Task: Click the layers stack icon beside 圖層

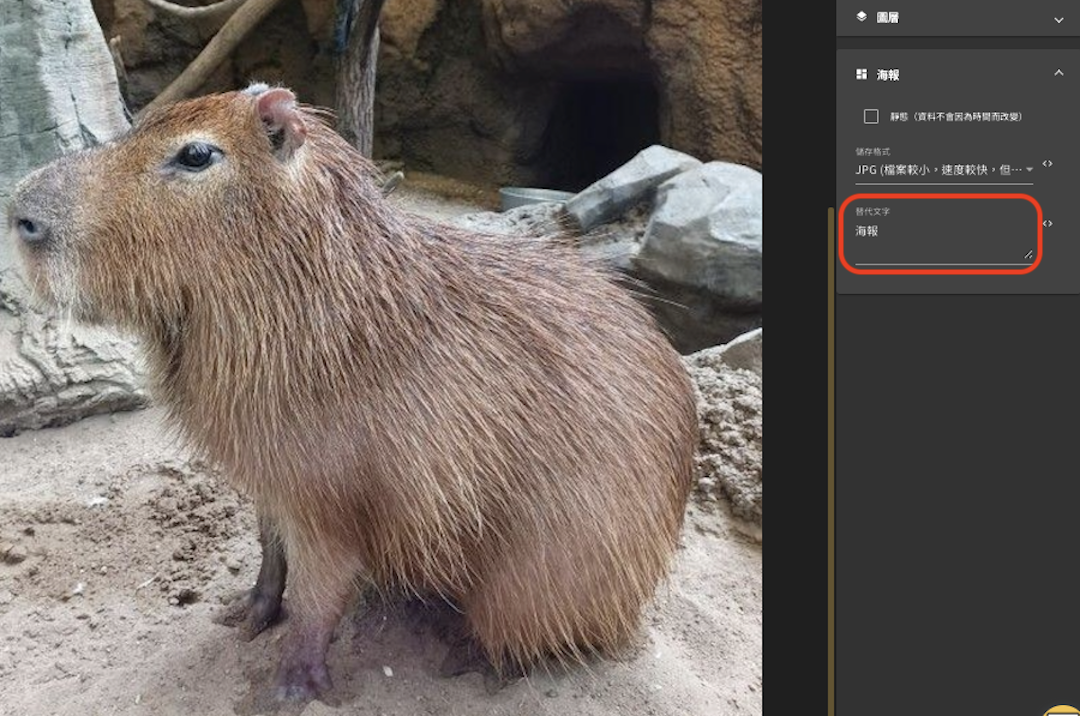Action: (861, 17)
